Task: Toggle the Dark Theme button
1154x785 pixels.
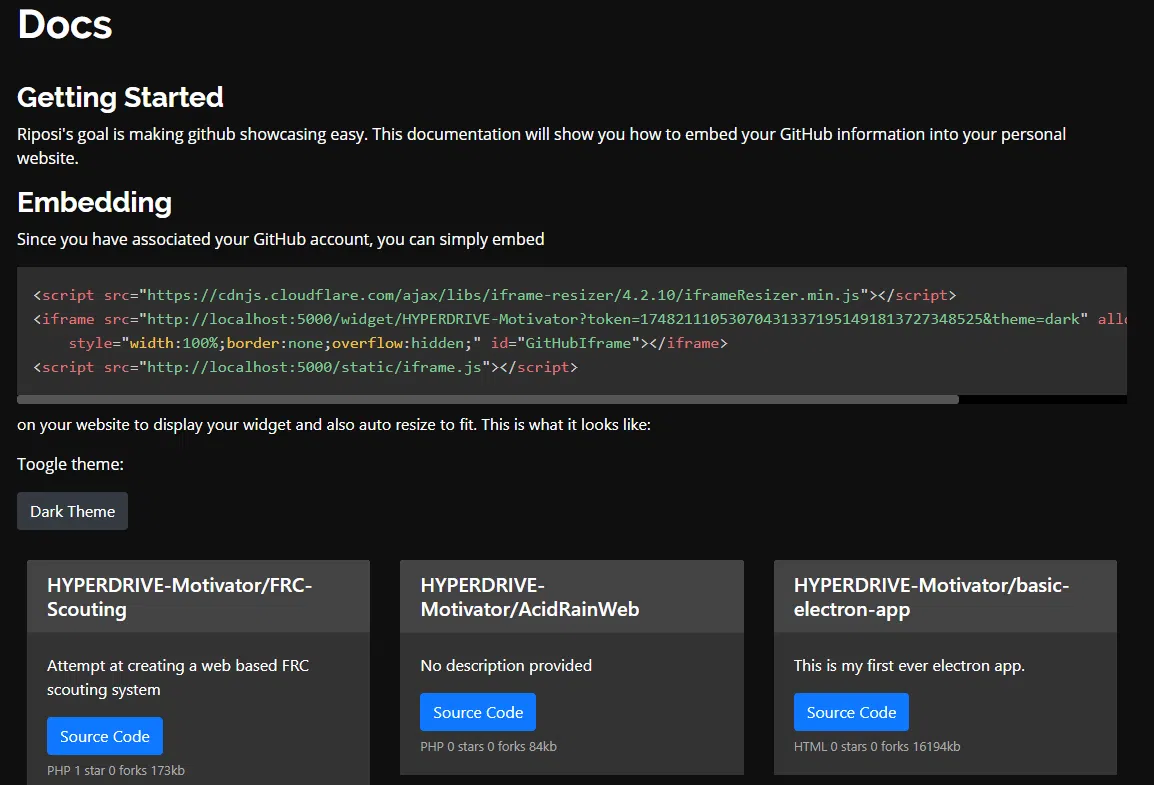Action: (72, 511)
